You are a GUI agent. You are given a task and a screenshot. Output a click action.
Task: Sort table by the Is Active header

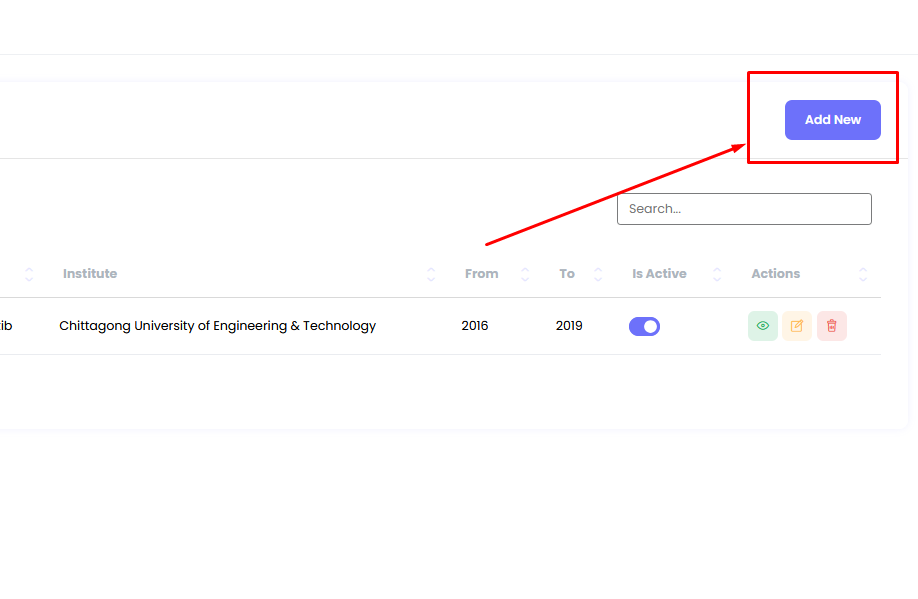pos(659,274)
